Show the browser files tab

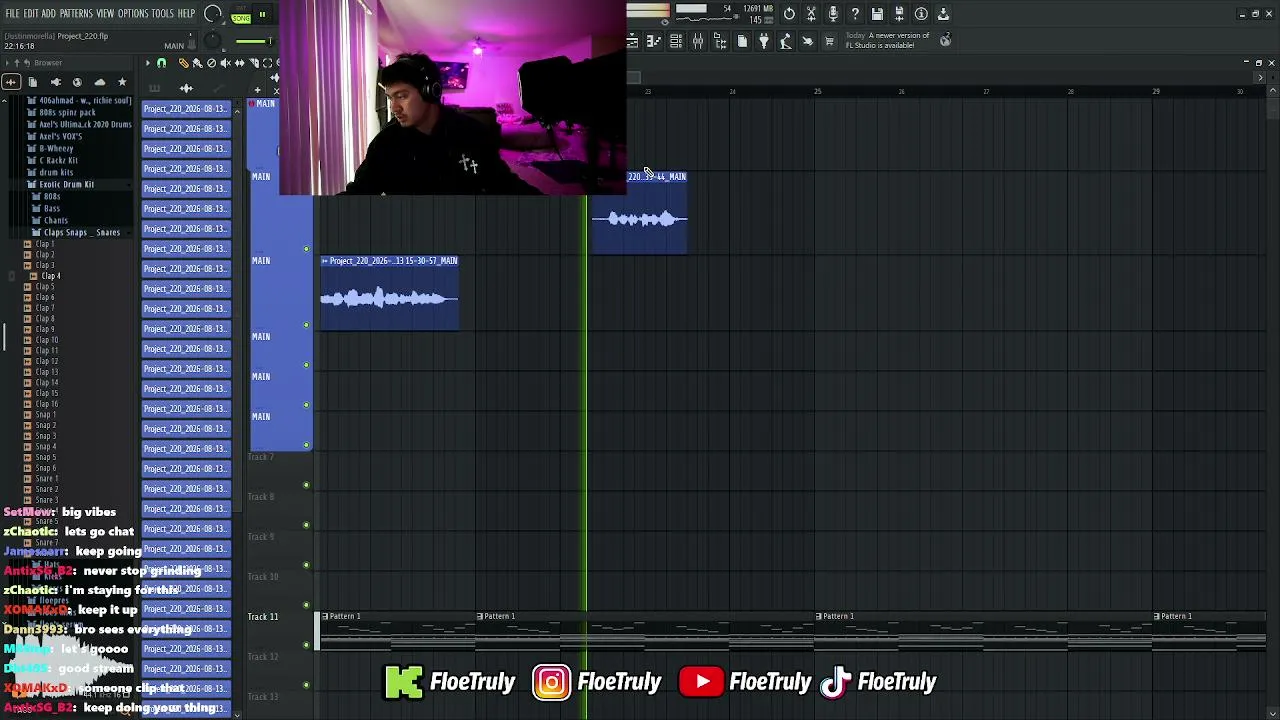(x=33, y=82)
